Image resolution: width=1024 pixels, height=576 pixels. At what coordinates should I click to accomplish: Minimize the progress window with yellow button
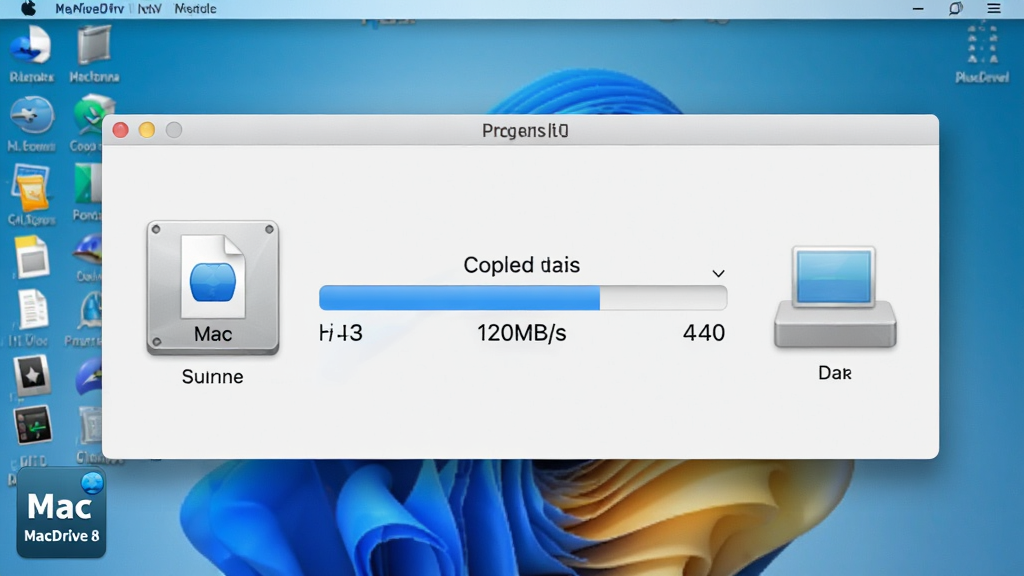[x=147, y=130]
